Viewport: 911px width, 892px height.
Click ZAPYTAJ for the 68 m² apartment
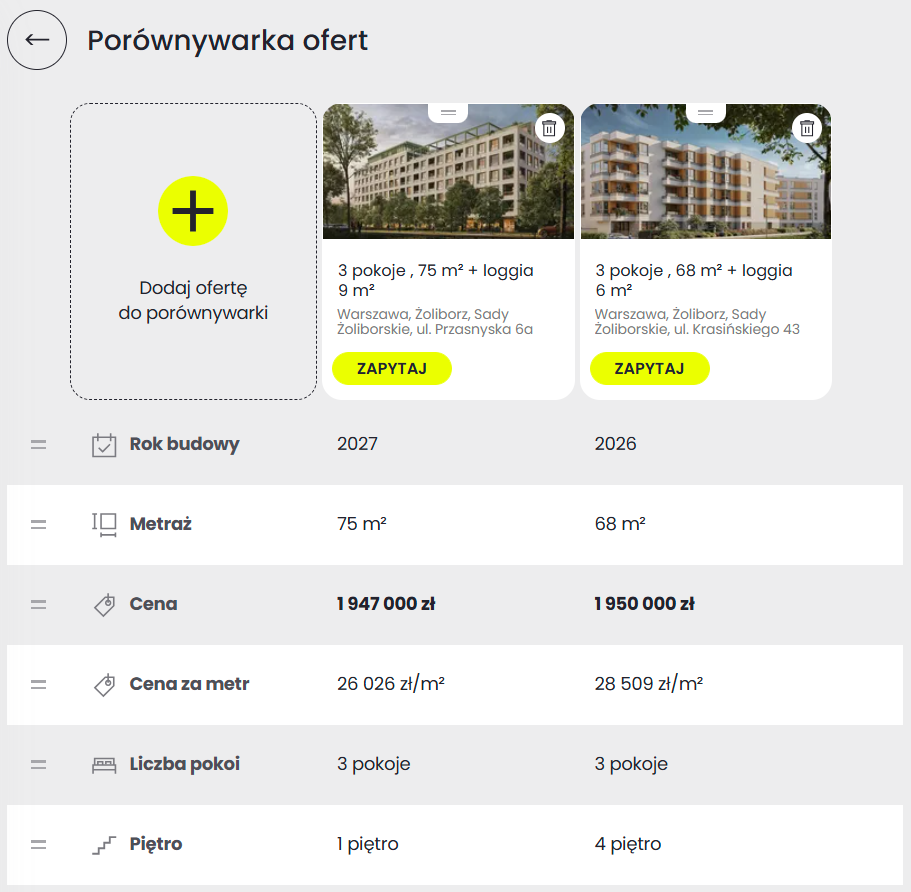(x=650, y=368)
